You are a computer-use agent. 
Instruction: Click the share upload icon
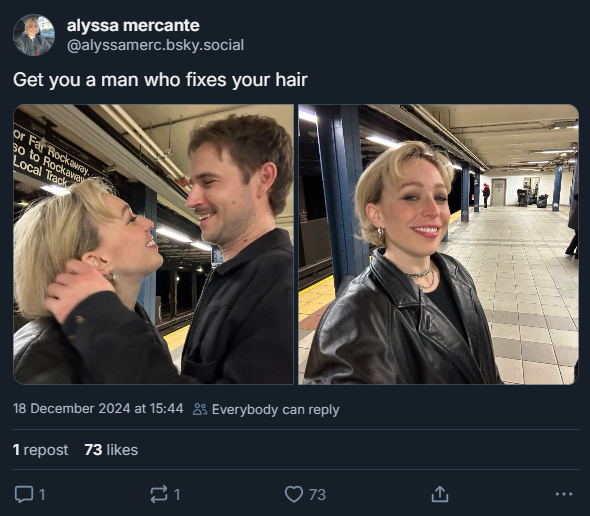click(440, 494)
